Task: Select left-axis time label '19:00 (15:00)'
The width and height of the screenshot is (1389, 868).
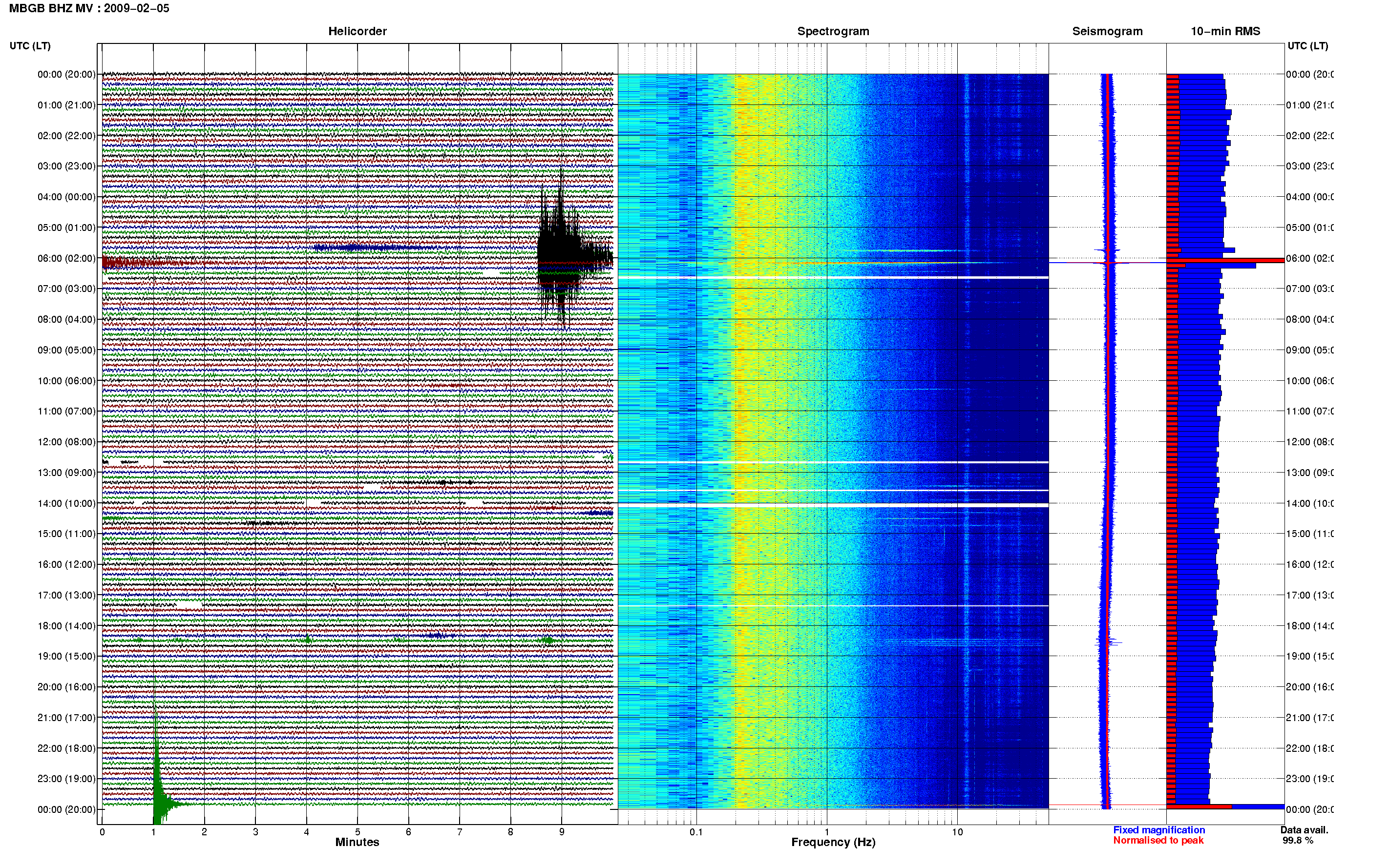Action: point(66,656)
